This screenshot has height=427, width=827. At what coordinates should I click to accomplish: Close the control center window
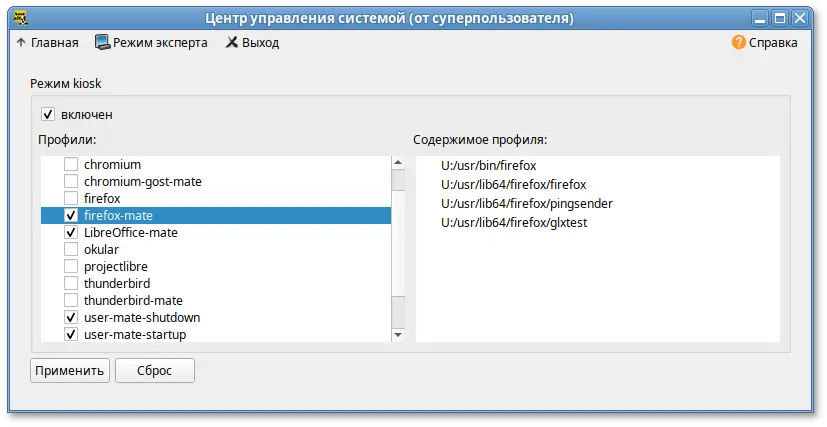[800, 19]
